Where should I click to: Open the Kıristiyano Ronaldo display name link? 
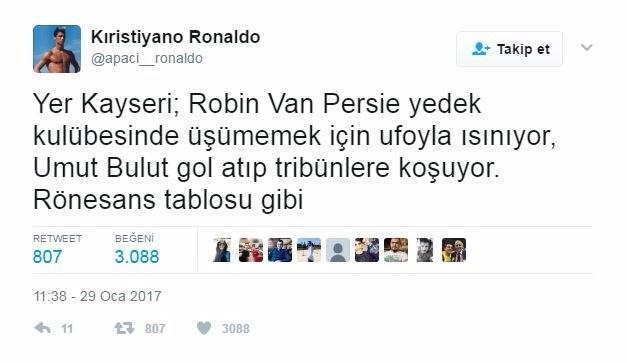176,37
